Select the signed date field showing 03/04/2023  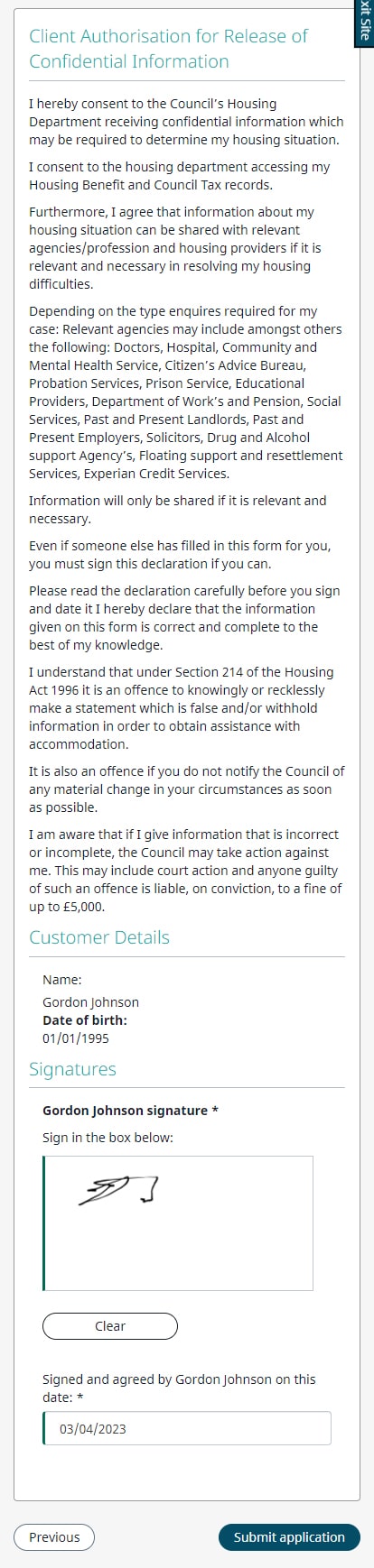[187, 1428]
